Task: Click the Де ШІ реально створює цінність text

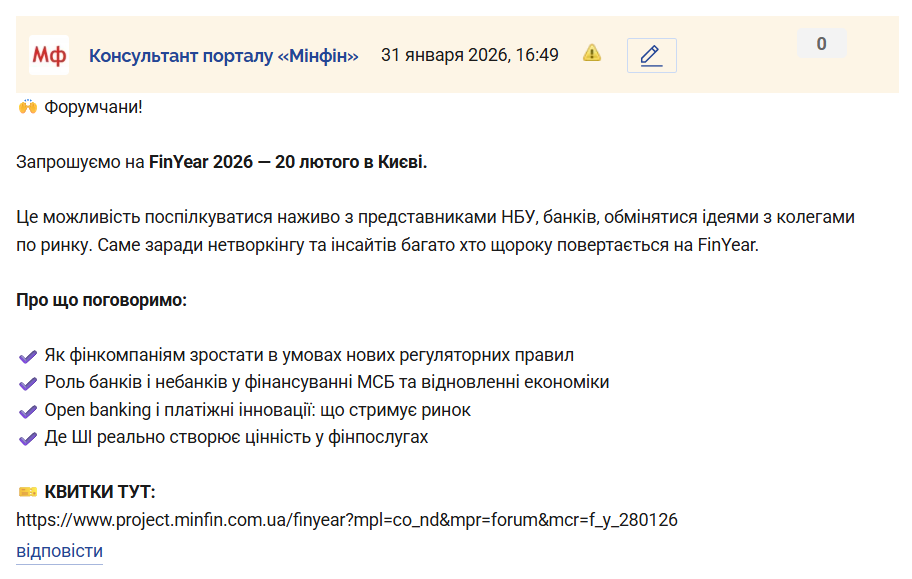Action: [x=236, y=437]
